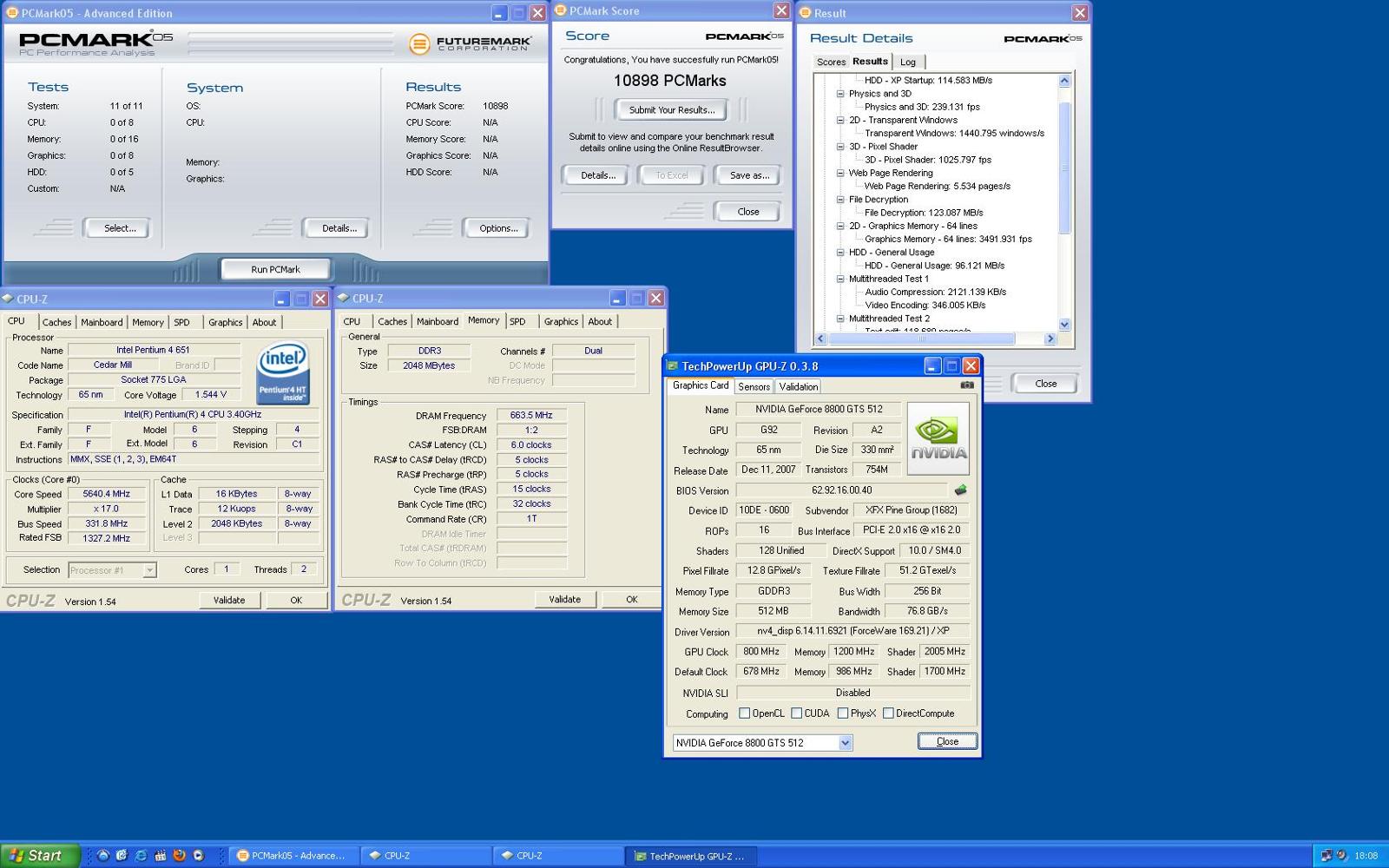Click the Result window title icon
The image size is (1389, 868).
805,13
